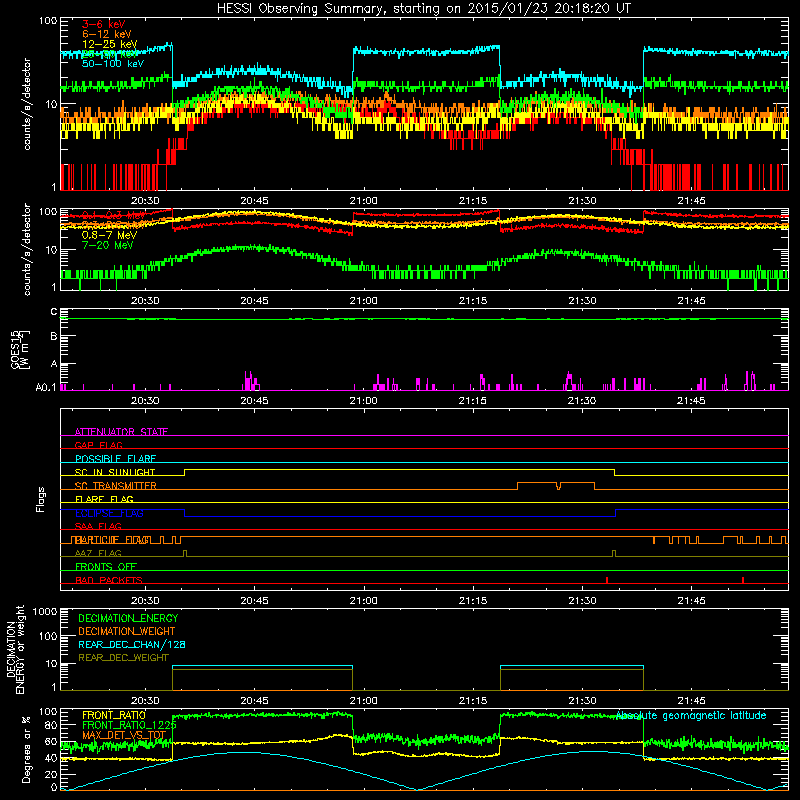Click the POSSIBLE_FLARE flag label
800x800 pixels.
coord(115,459)
